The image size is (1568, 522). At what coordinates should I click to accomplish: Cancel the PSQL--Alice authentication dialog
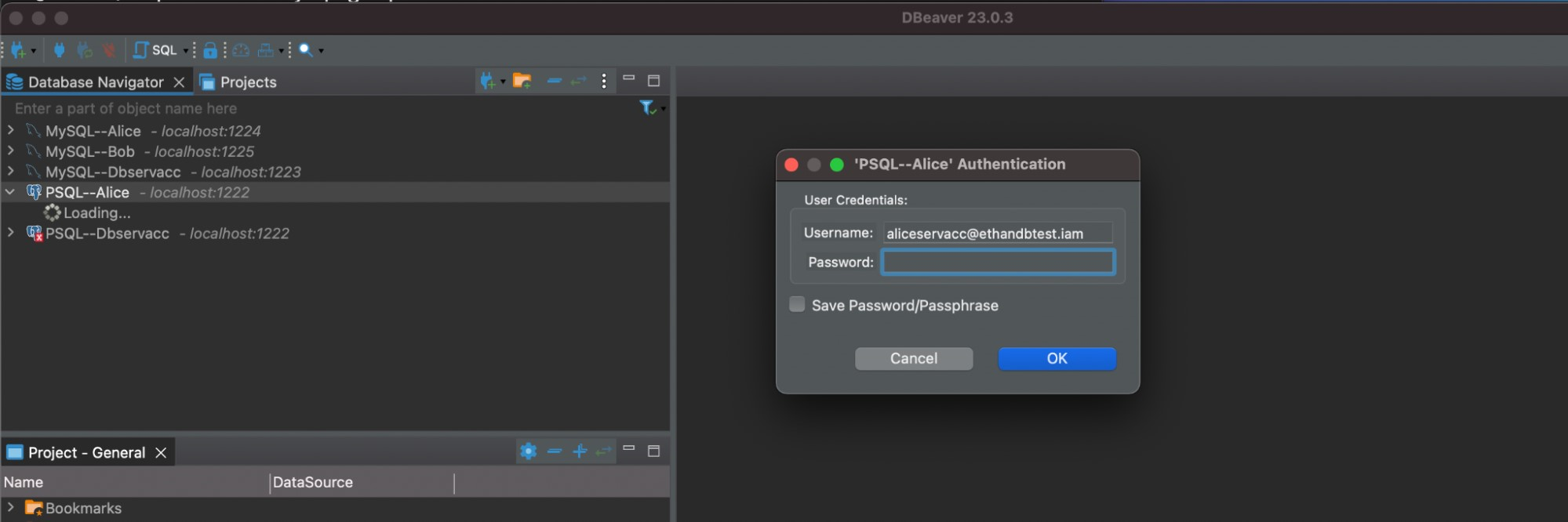click(913, 358)
